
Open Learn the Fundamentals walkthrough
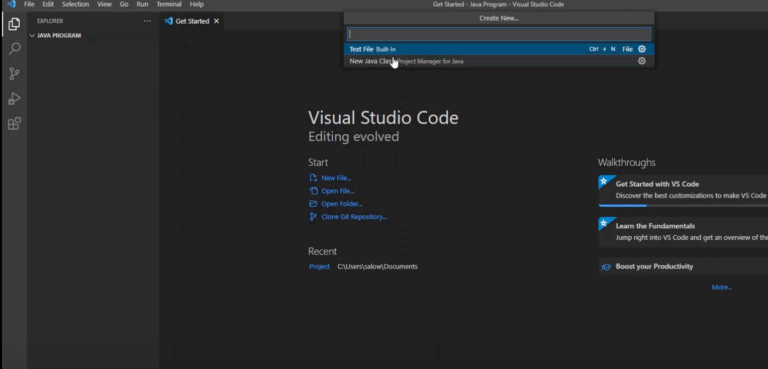tap(683, 232)
